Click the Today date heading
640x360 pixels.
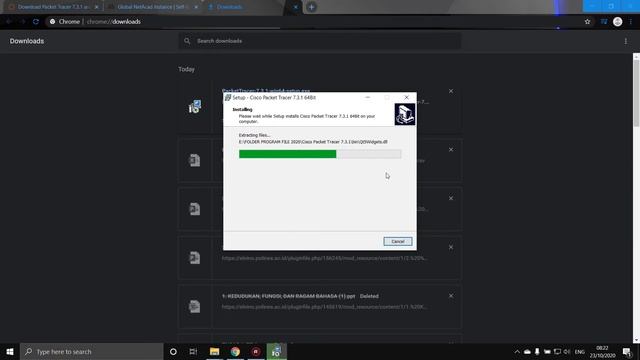tap(186, 69)
